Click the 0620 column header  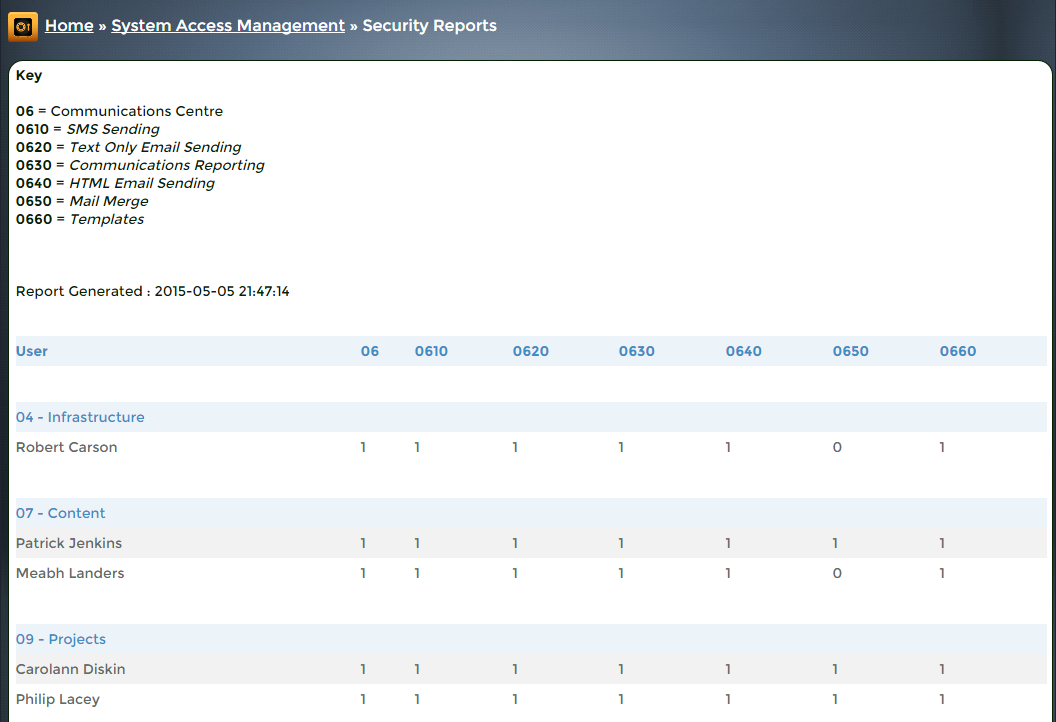point(530,351)
